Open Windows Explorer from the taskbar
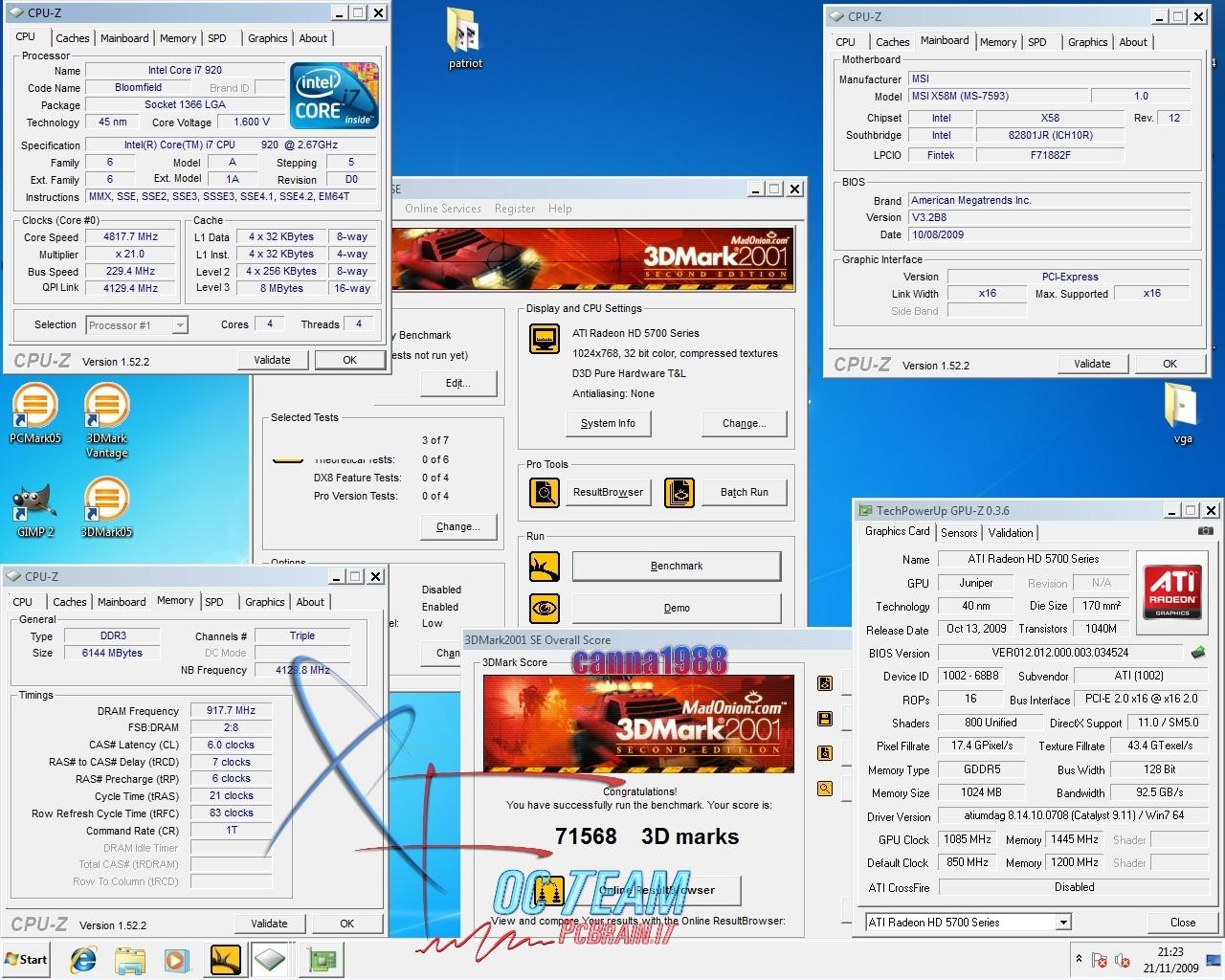The height and width of the screenshot is (980, 1225). tap(130, 959)
